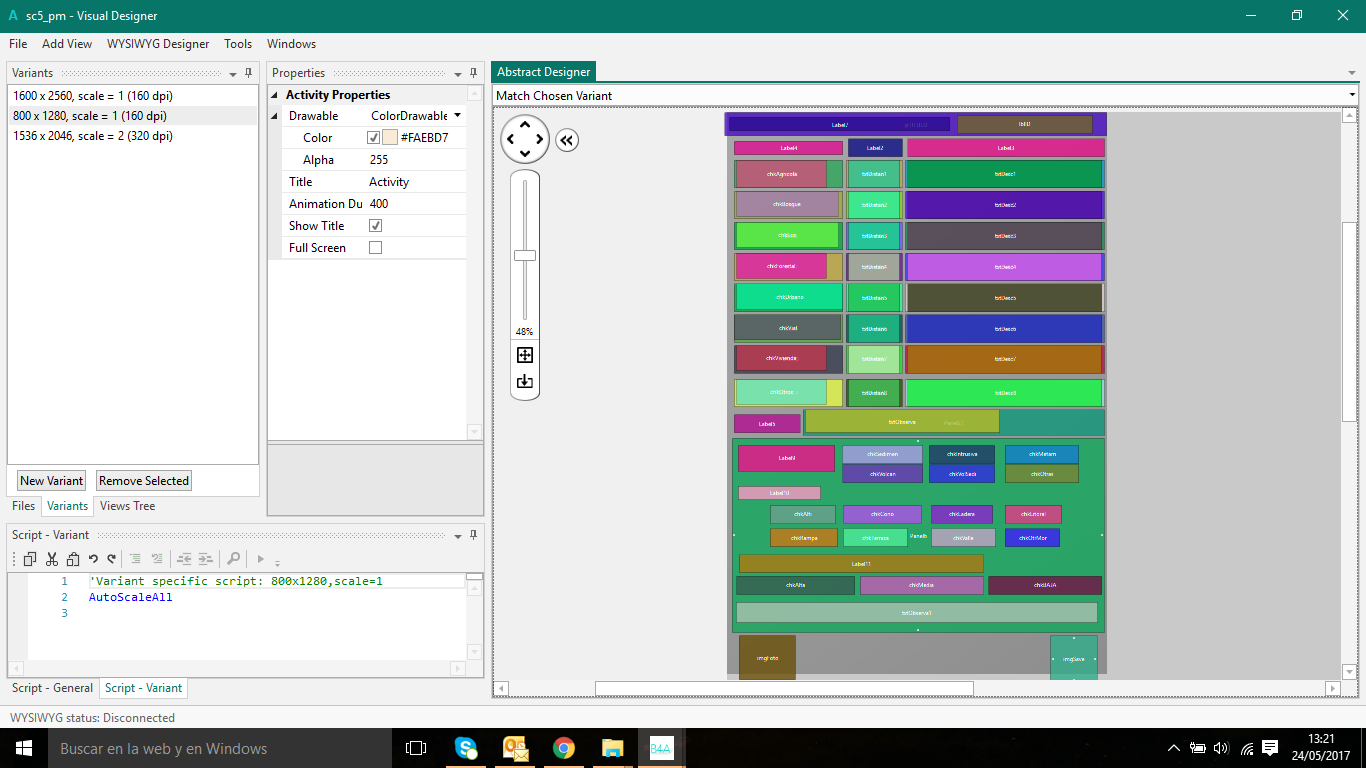Pin the Variants panel with pushpin icon
Image resolution: width=1366 pixels, height=768 pixels.
click(x=249, y=73)
